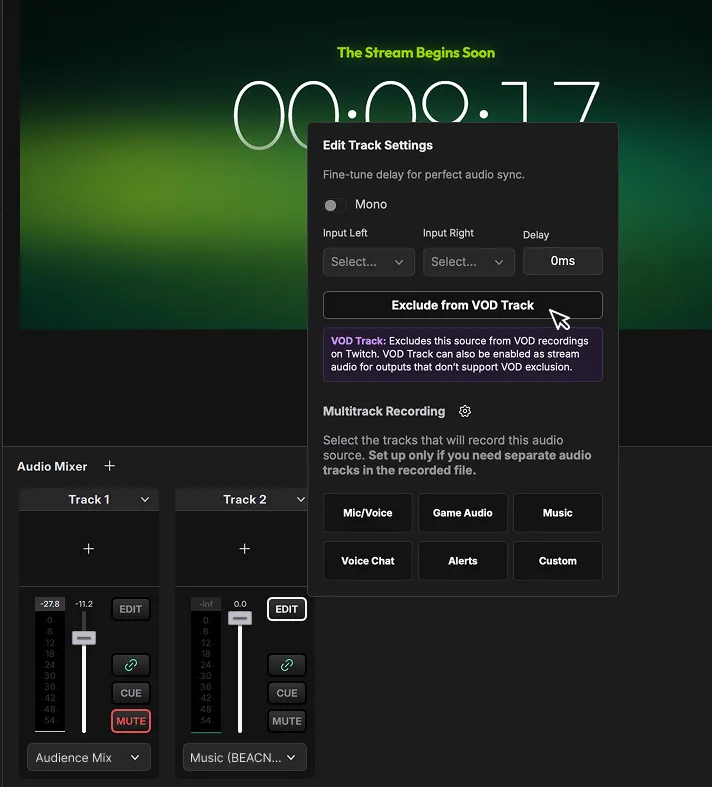Mute Track 2
712x787 pixels.
287,721
